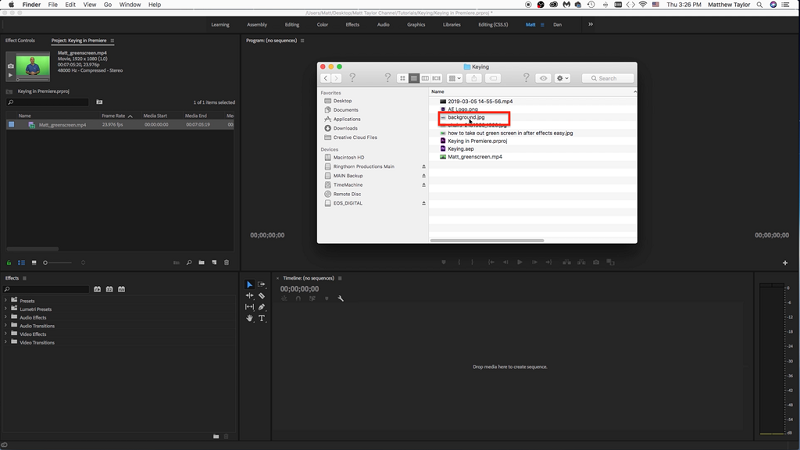Select the Type tool
The height and width of the screenshot is (450, 800).
(262, 318)
